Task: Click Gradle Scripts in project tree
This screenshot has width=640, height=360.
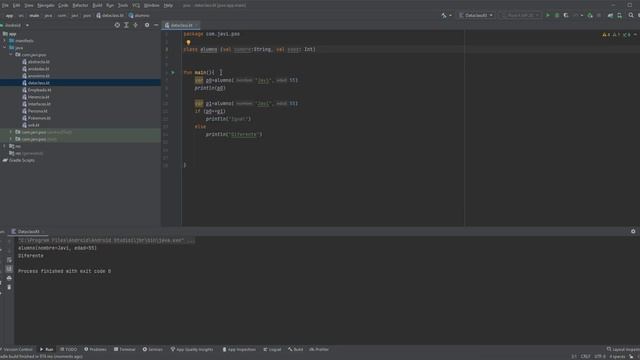Action: pyautogui.click(x=19, y=160)
